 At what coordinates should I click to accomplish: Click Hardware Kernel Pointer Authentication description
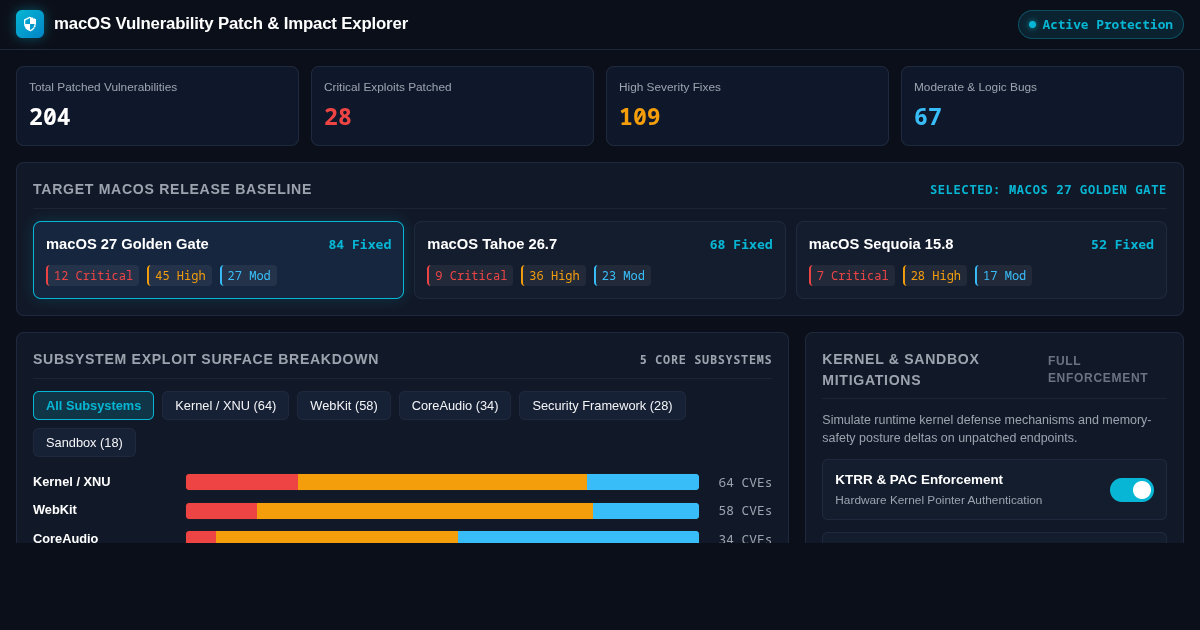(x=939, y=500)
